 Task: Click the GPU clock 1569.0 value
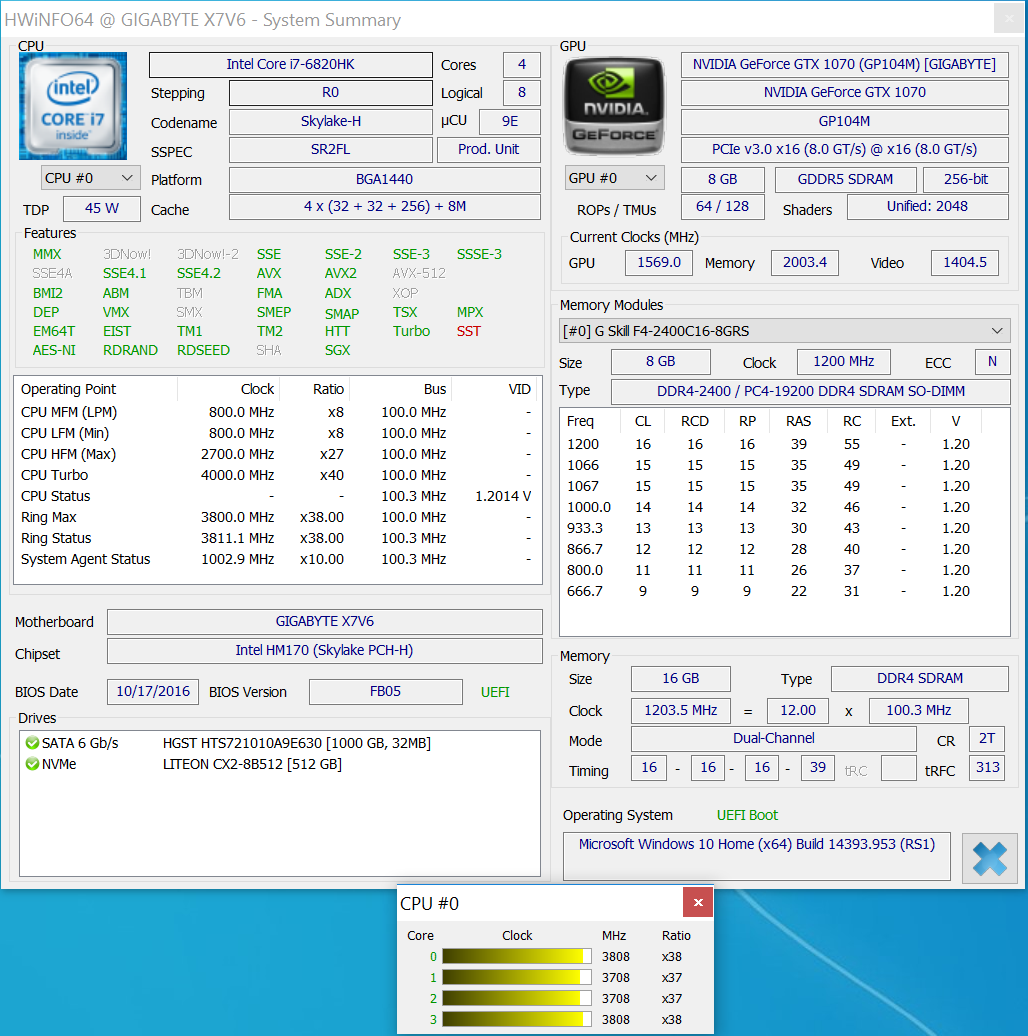659,263
